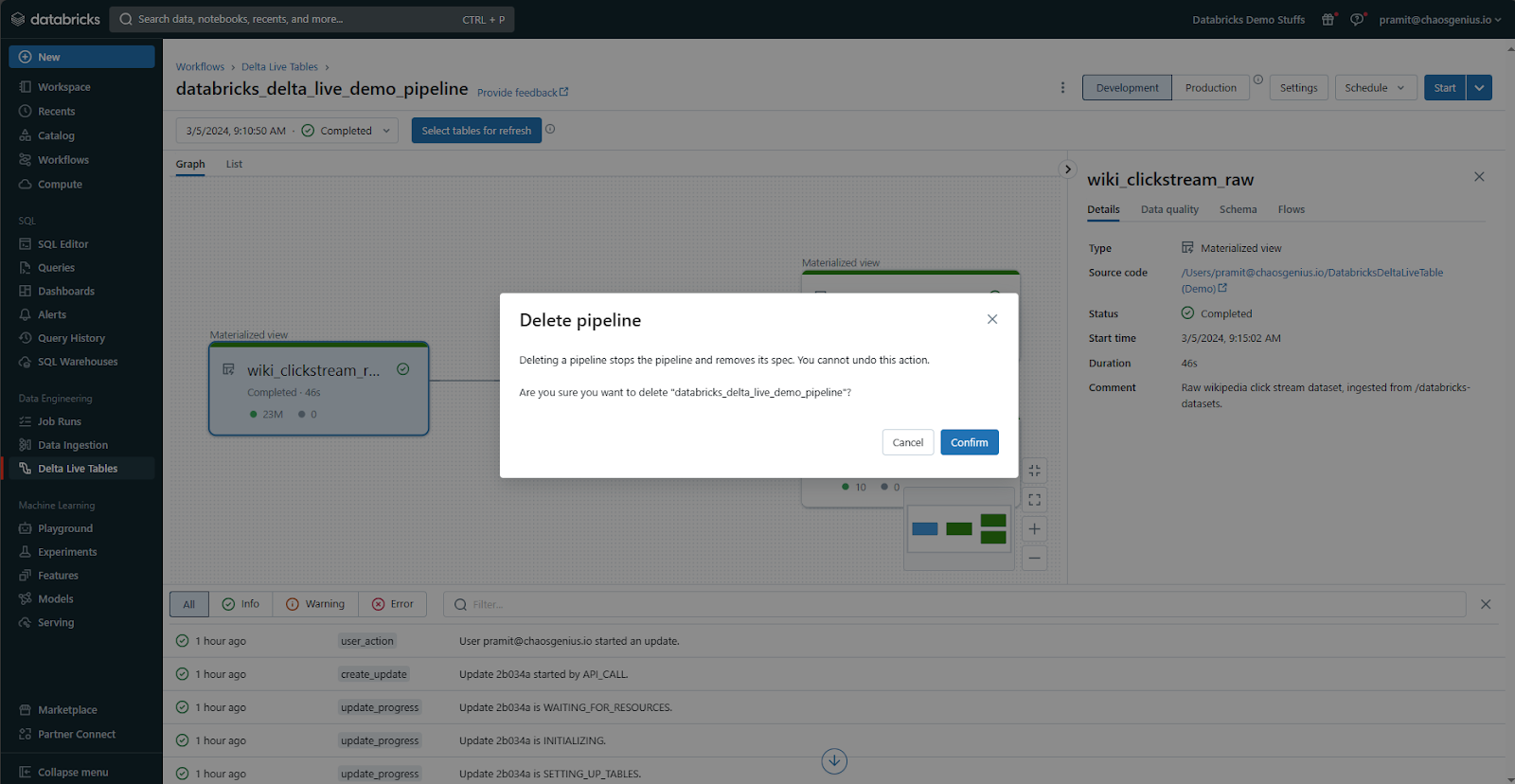Open the gift what's new icon
Screen dimensions: 1515x784
(1328, 19)
